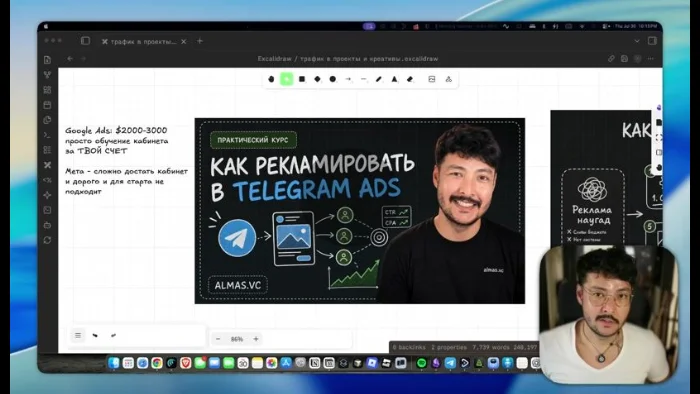Zoom in with the plus button

(x=256, y=339)
